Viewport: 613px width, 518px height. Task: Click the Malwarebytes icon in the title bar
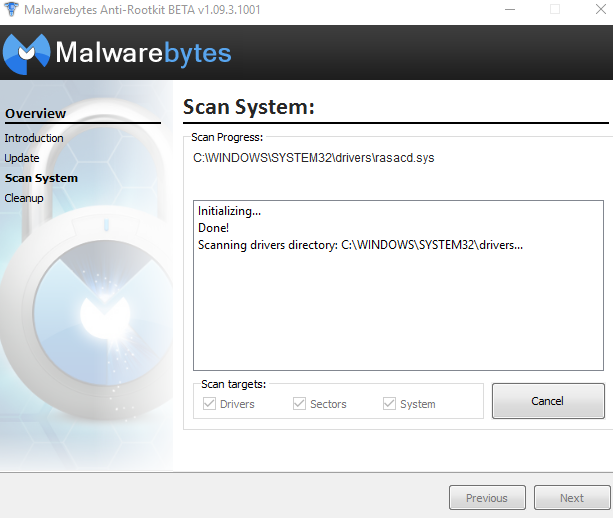point(12,9)
